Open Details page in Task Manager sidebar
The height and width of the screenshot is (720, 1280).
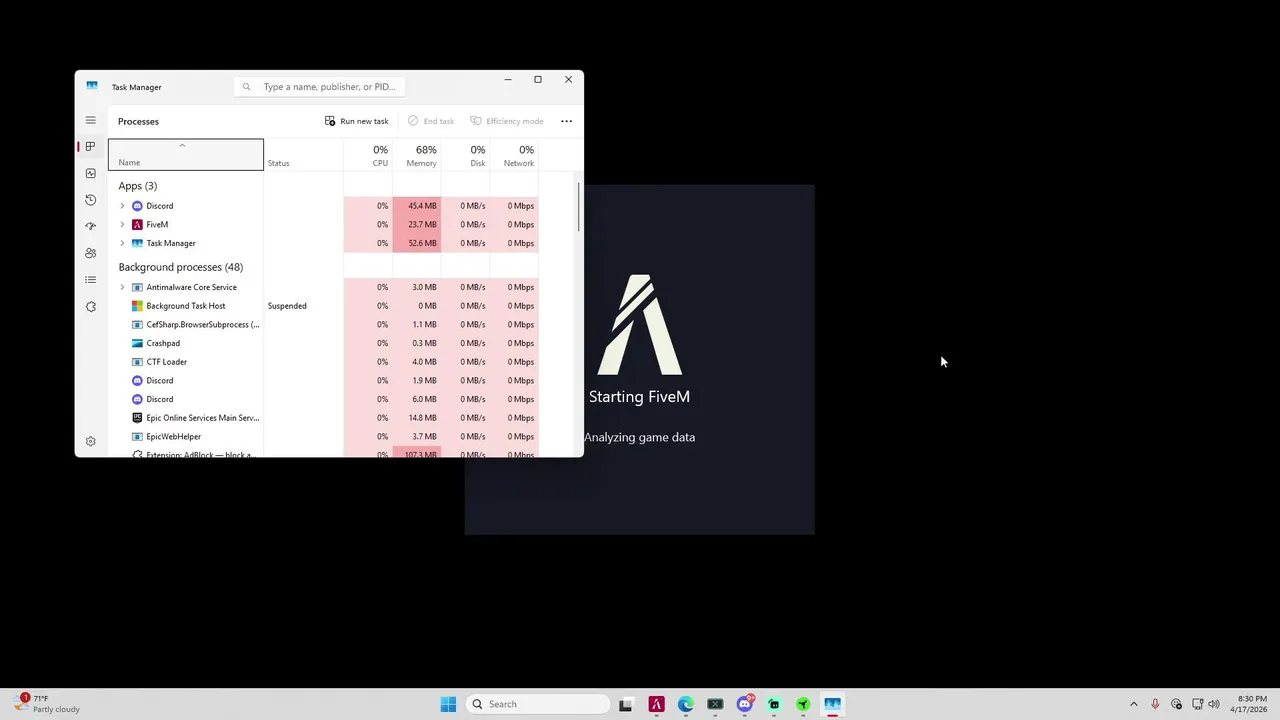tap(90, 280)
